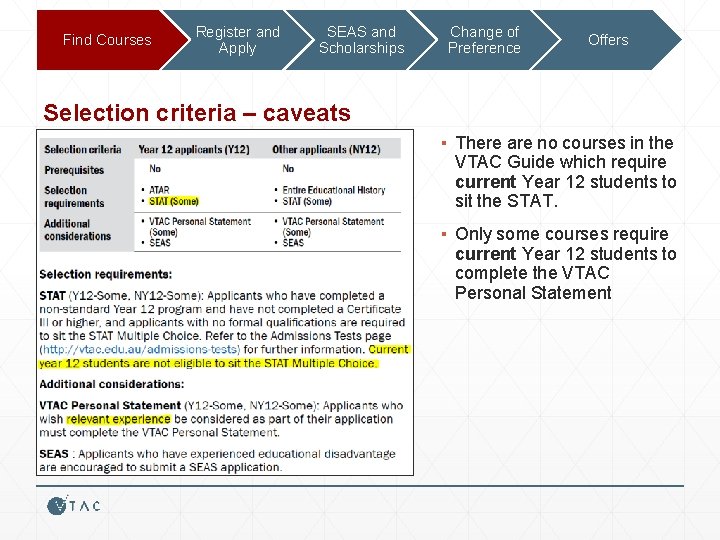
Task: Open the vtac.edu.au/admissions-tests link
Action: (x=140, y=349)
